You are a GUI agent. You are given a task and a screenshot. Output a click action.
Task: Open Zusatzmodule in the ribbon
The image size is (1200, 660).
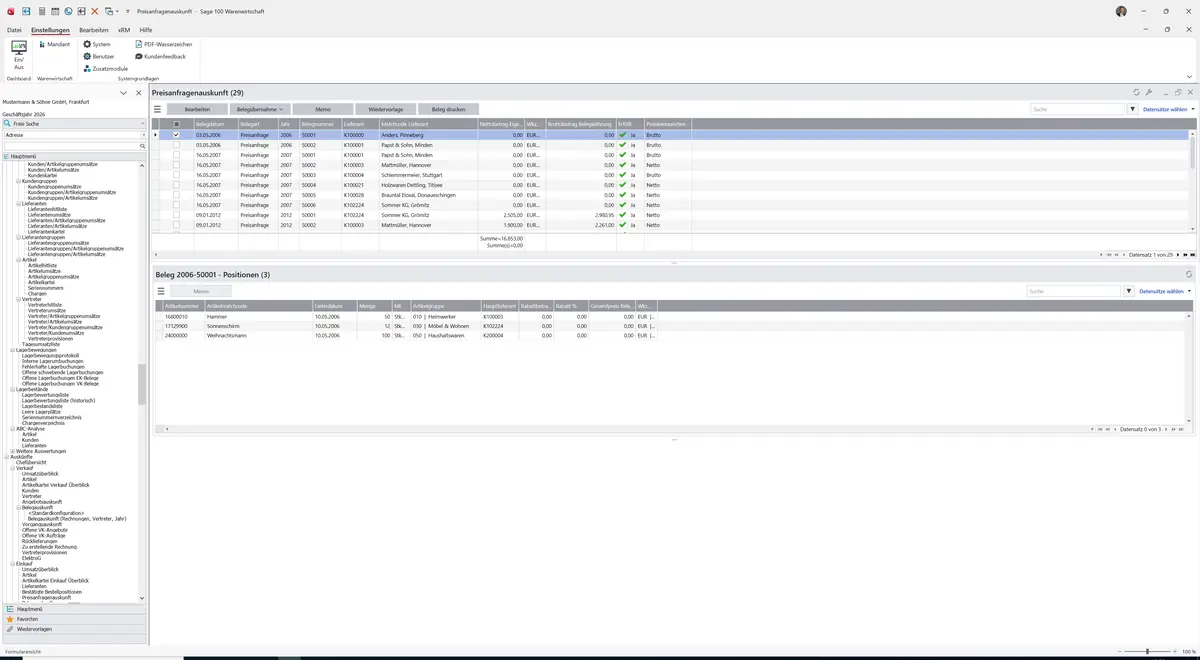(105, 69)
